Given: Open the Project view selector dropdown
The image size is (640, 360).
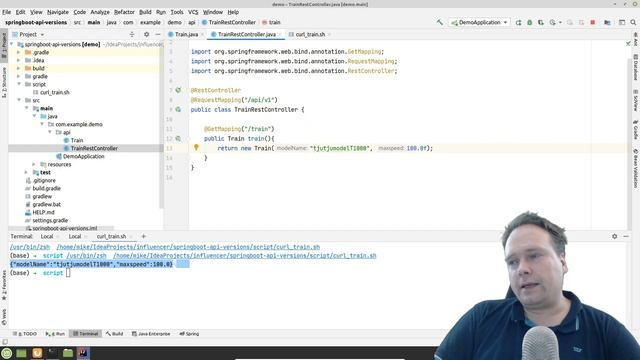Looking at the screenshot, I should (x=28, y=34).
